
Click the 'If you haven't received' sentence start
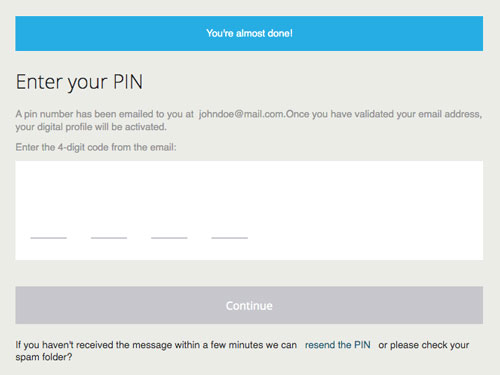(65, 345)
